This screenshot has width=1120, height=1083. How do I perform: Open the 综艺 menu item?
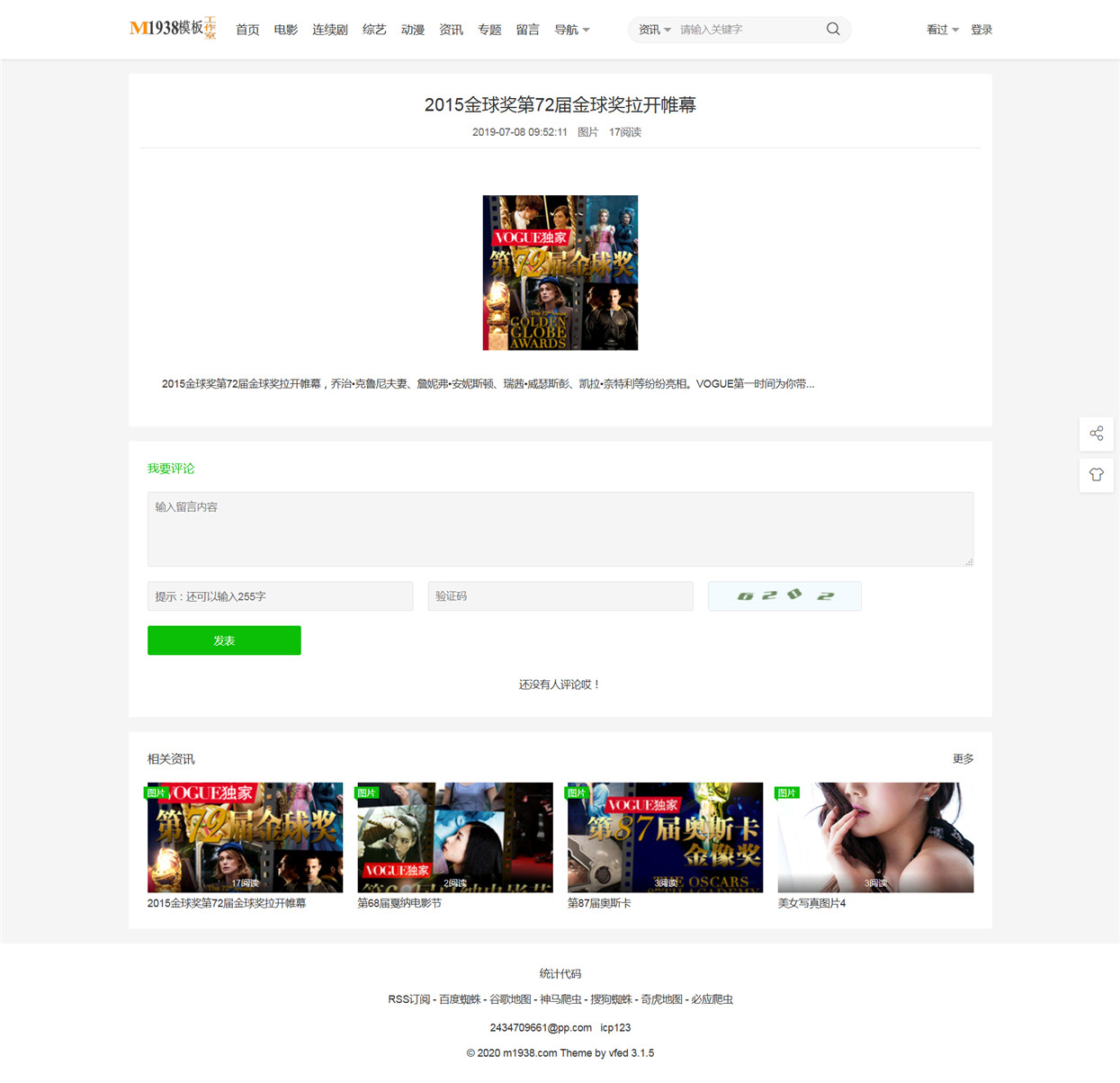coord(374,30)
